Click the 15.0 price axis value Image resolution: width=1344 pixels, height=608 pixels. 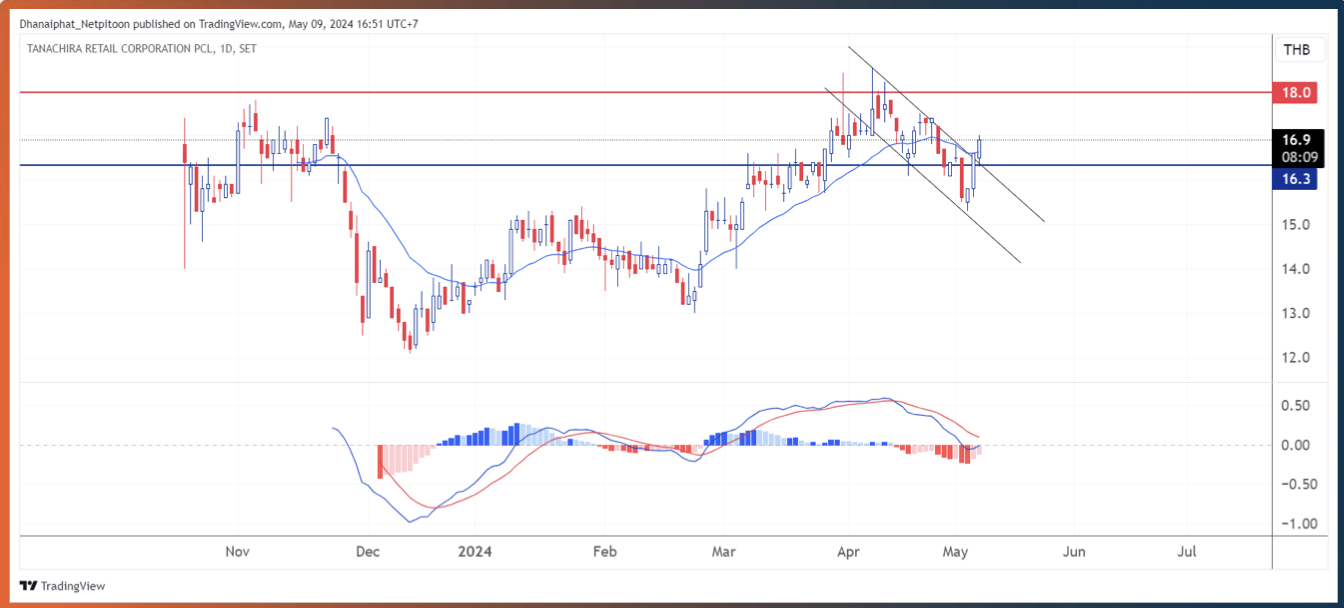click(1296, 224)
